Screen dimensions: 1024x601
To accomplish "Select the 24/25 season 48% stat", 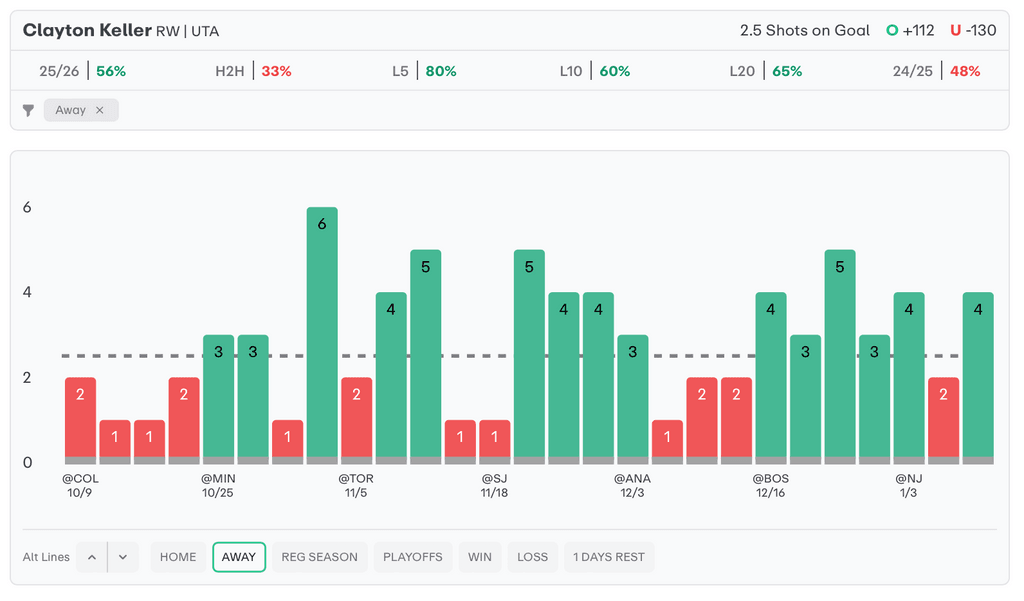I will 936,71.
